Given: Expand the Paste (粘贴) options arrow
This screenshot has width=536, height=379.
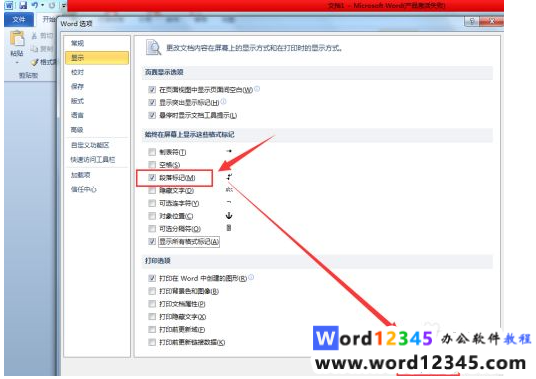Looking at the screenshot, I should coord(17,63).
